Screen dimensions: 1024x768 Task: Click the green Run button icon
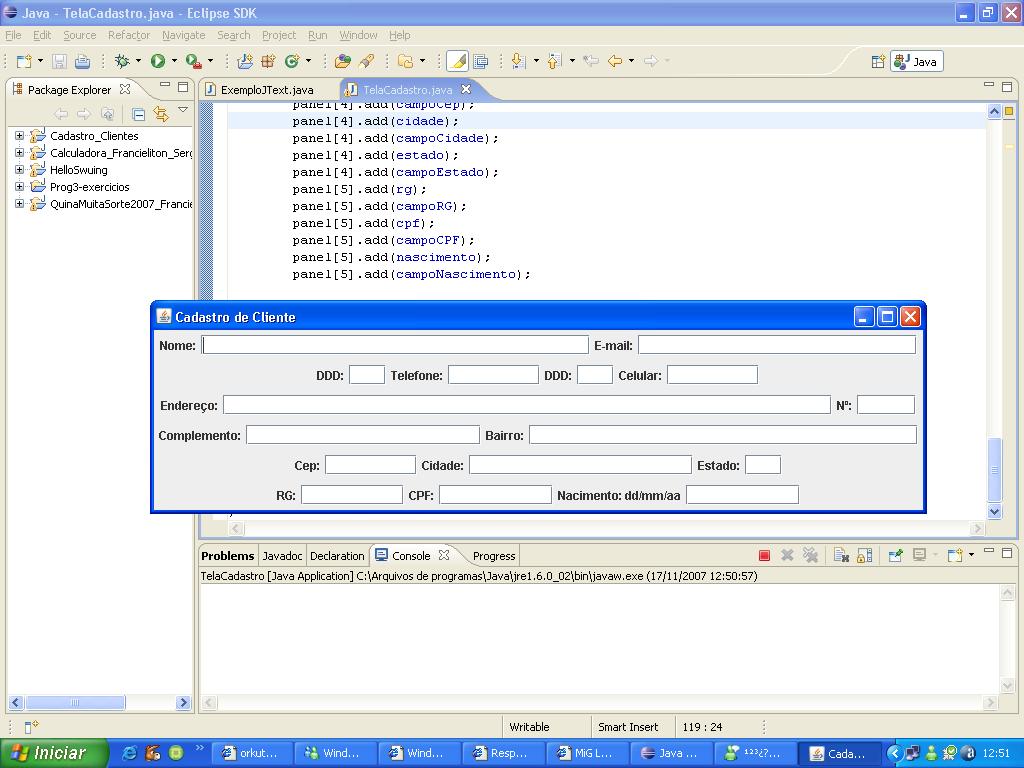[158, 61]
